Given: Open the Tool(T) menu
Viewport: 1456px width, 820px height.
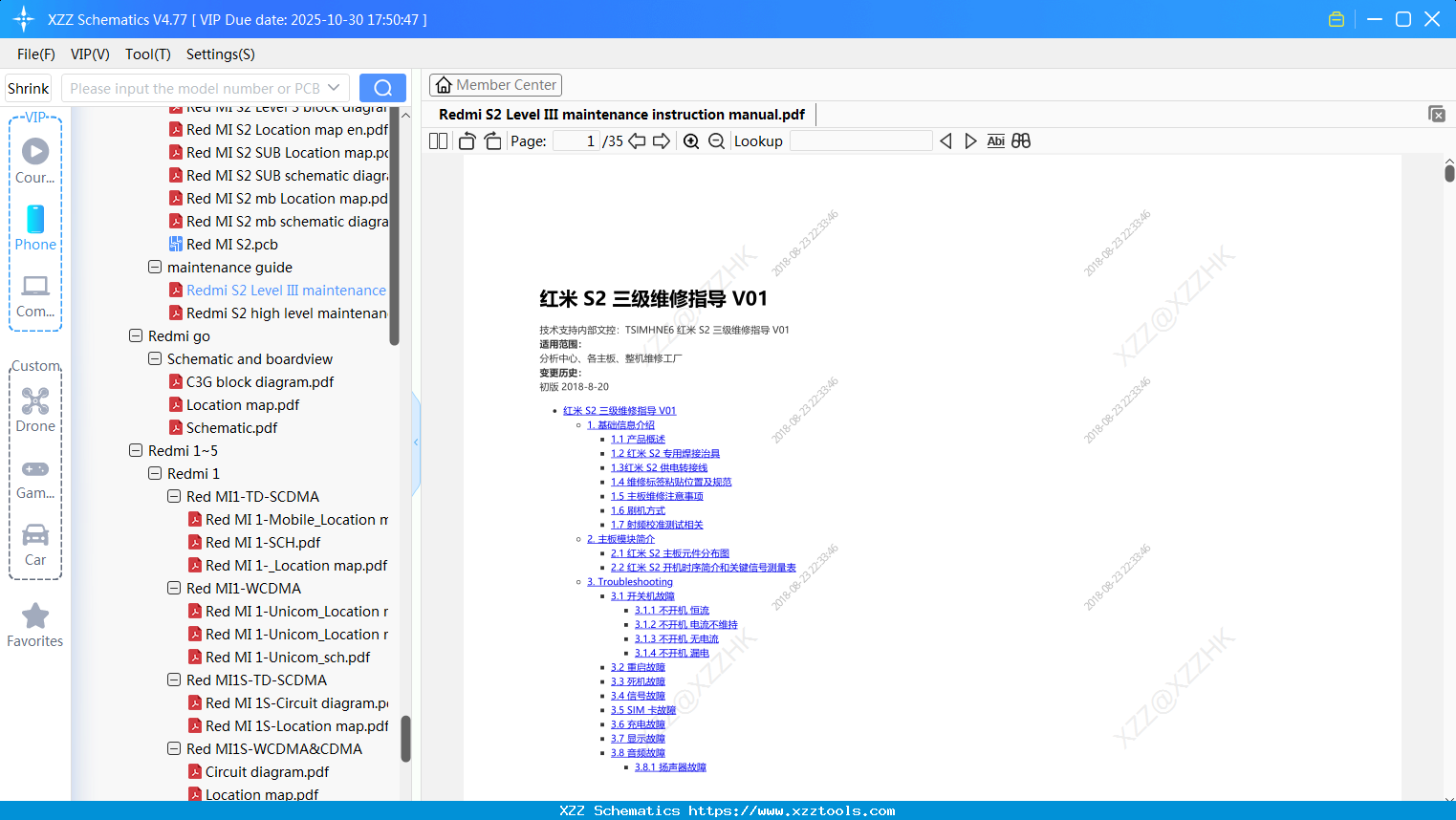Looking at the screenshot, I should pyautogui.click(x=148, y=54).
